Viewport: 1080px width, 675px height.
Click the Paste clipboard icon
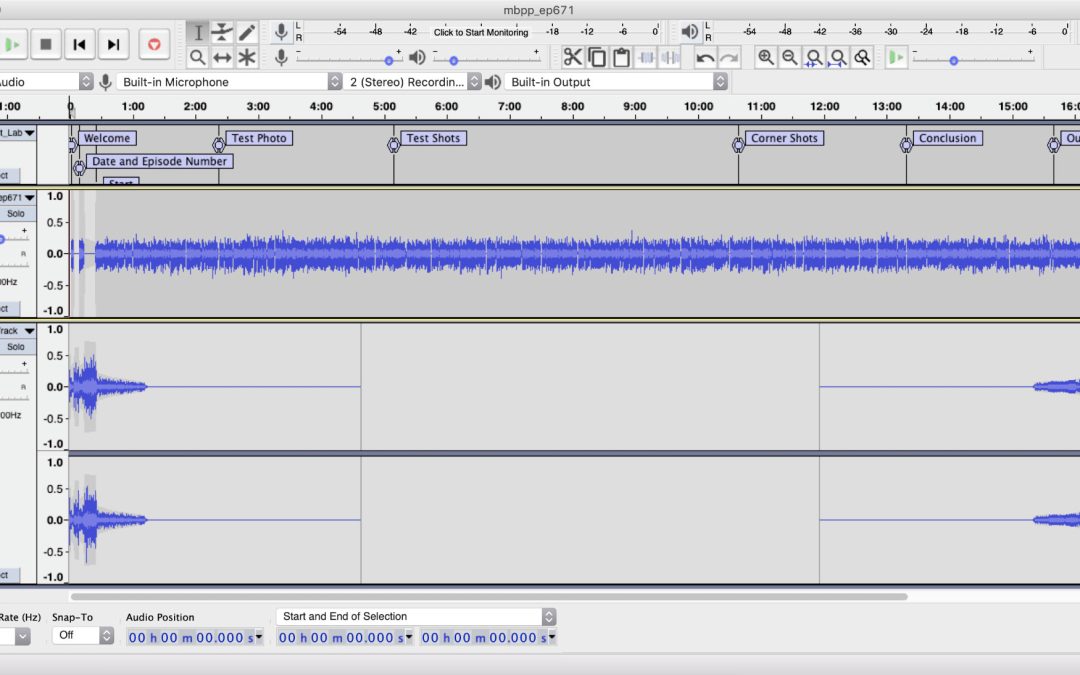tap(621, 58)
